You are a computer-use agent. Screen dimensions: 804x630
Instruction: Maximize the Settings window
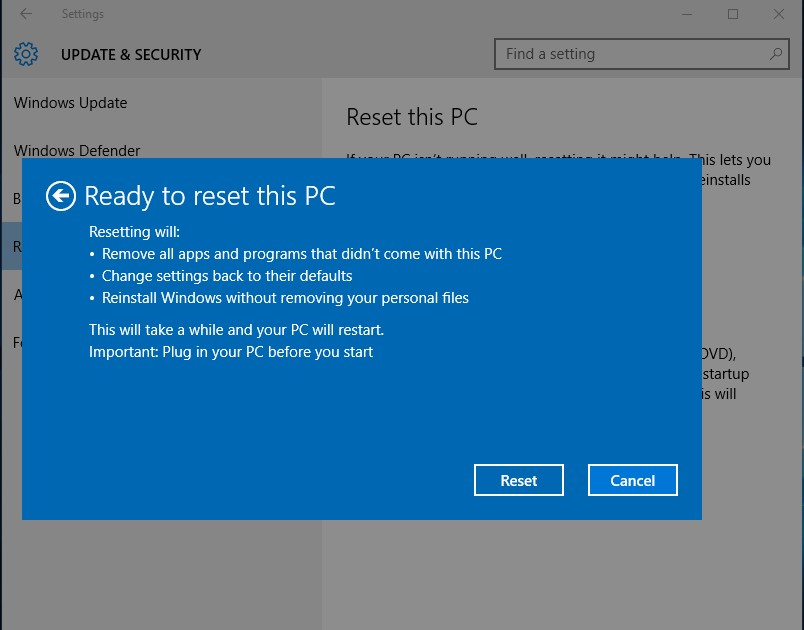733,14
